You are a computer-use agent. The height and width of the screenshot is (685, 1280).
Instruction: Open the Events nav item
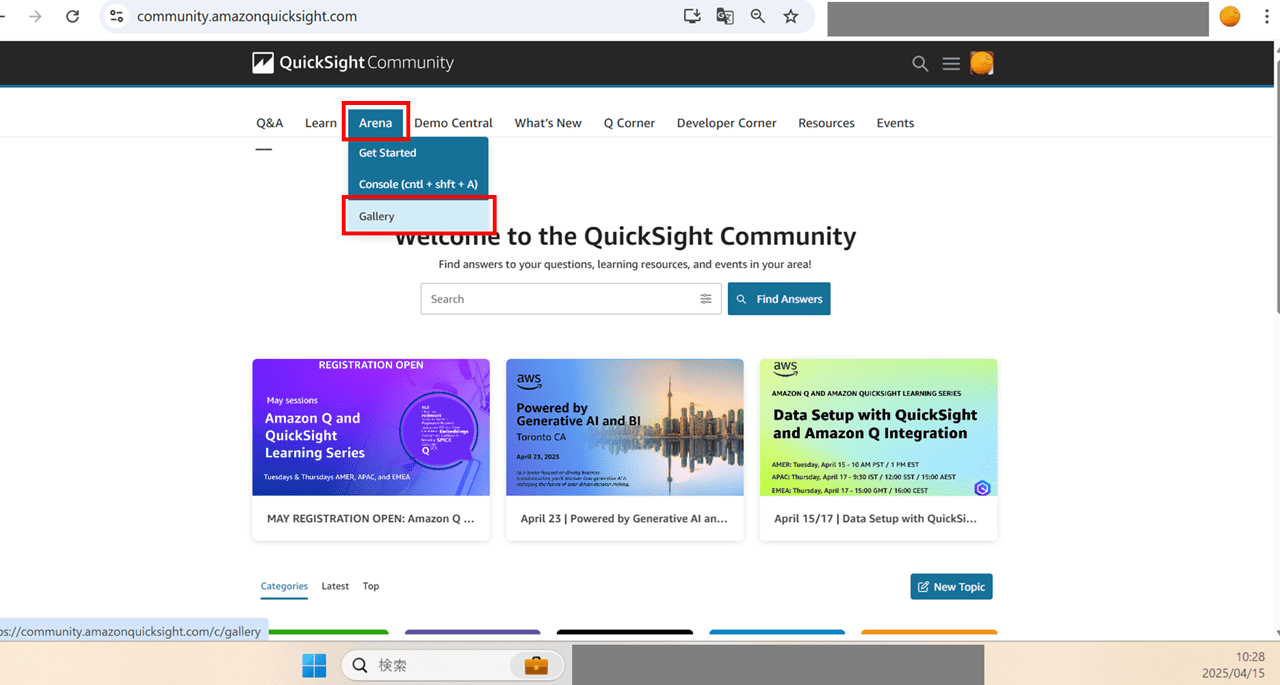tap(895, 123)
